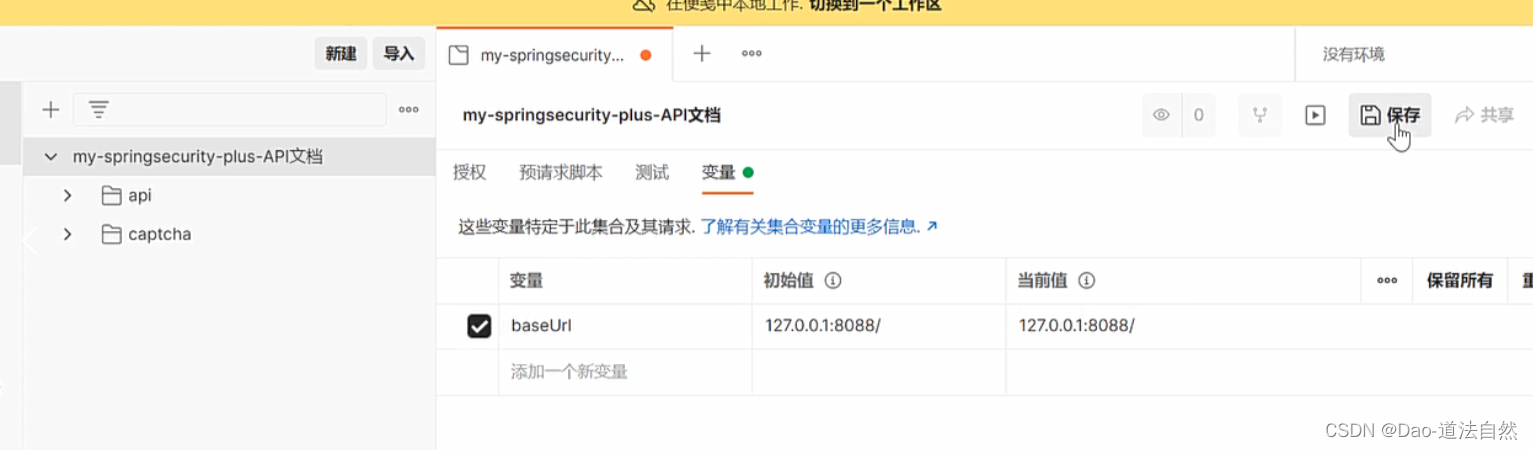
Task: Click the eye watch icon
Action: (1161, 115)
